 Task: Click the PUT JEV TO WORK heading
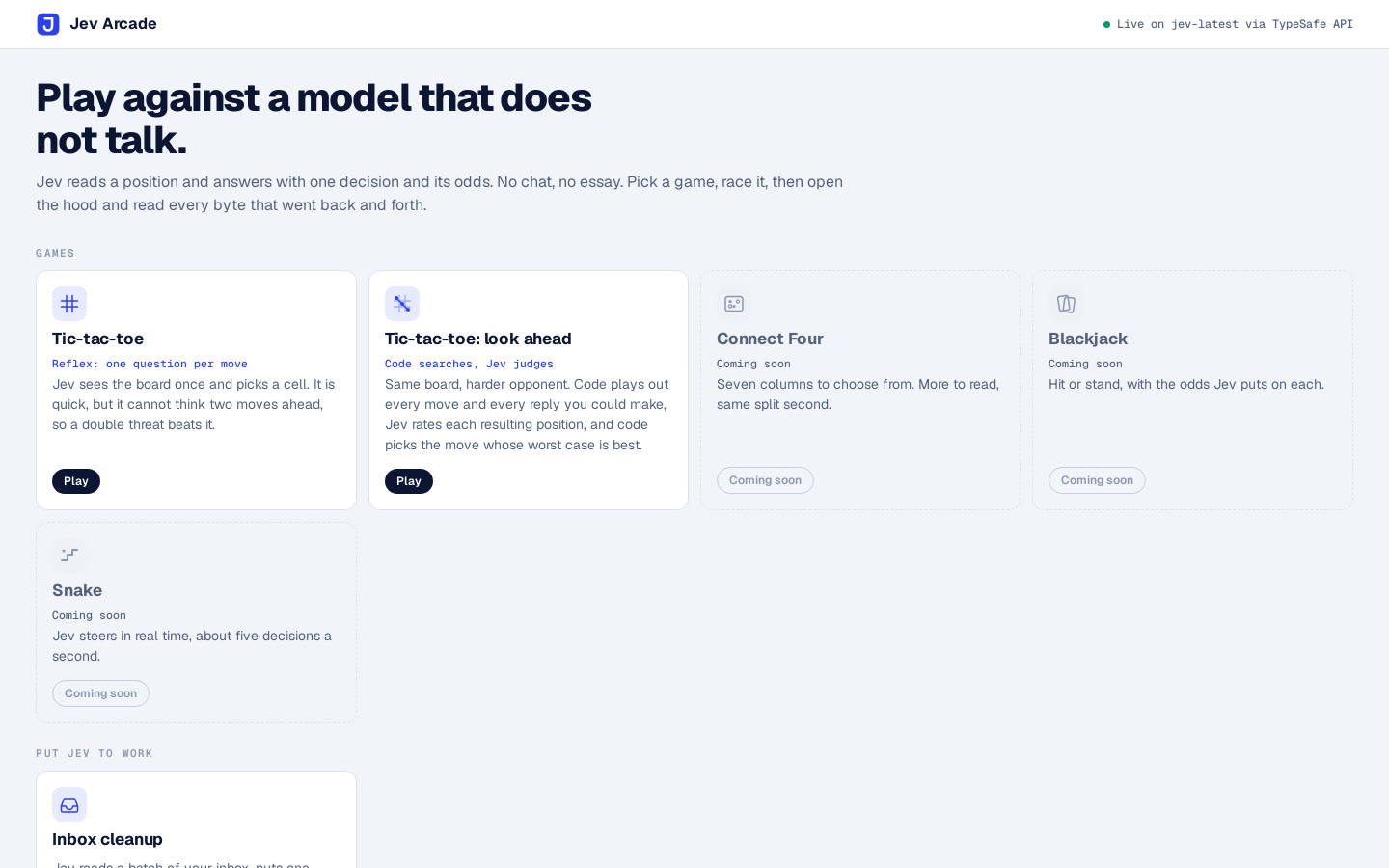click(x=94, y=753)
